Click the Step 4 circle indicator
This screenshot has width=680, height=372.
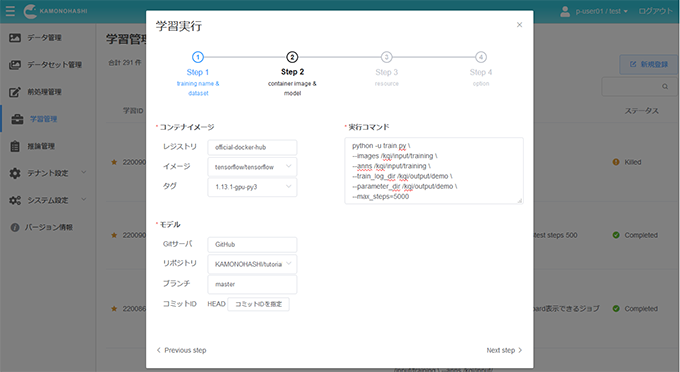(481, 57)
